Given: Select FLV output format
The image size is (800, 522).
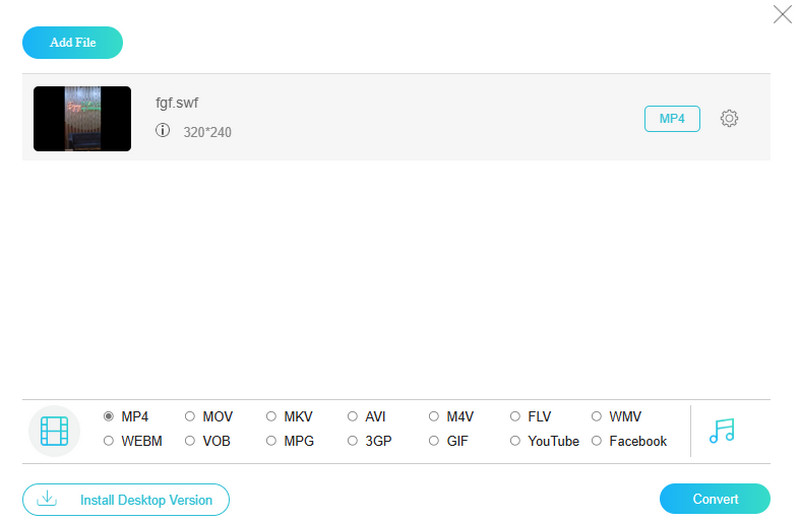Looking at the screenshot, I should [516, 416].
